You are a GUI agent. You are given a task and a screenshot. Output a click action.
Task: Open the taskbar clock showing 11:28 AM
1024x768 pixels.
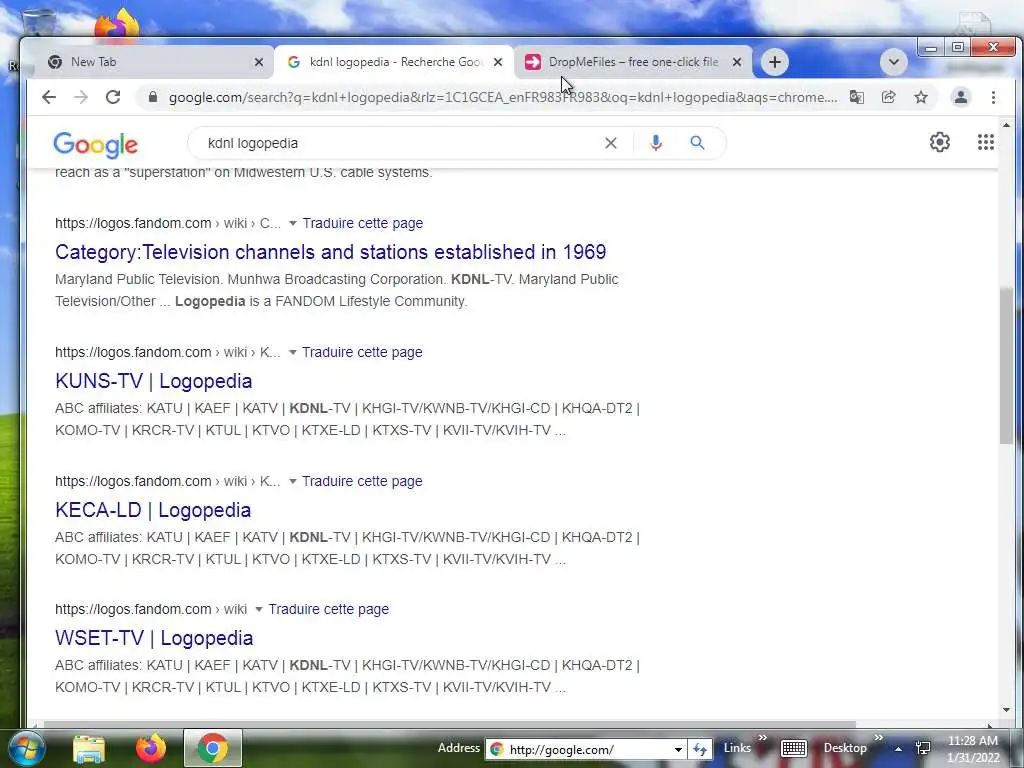[x=973, y=749]
